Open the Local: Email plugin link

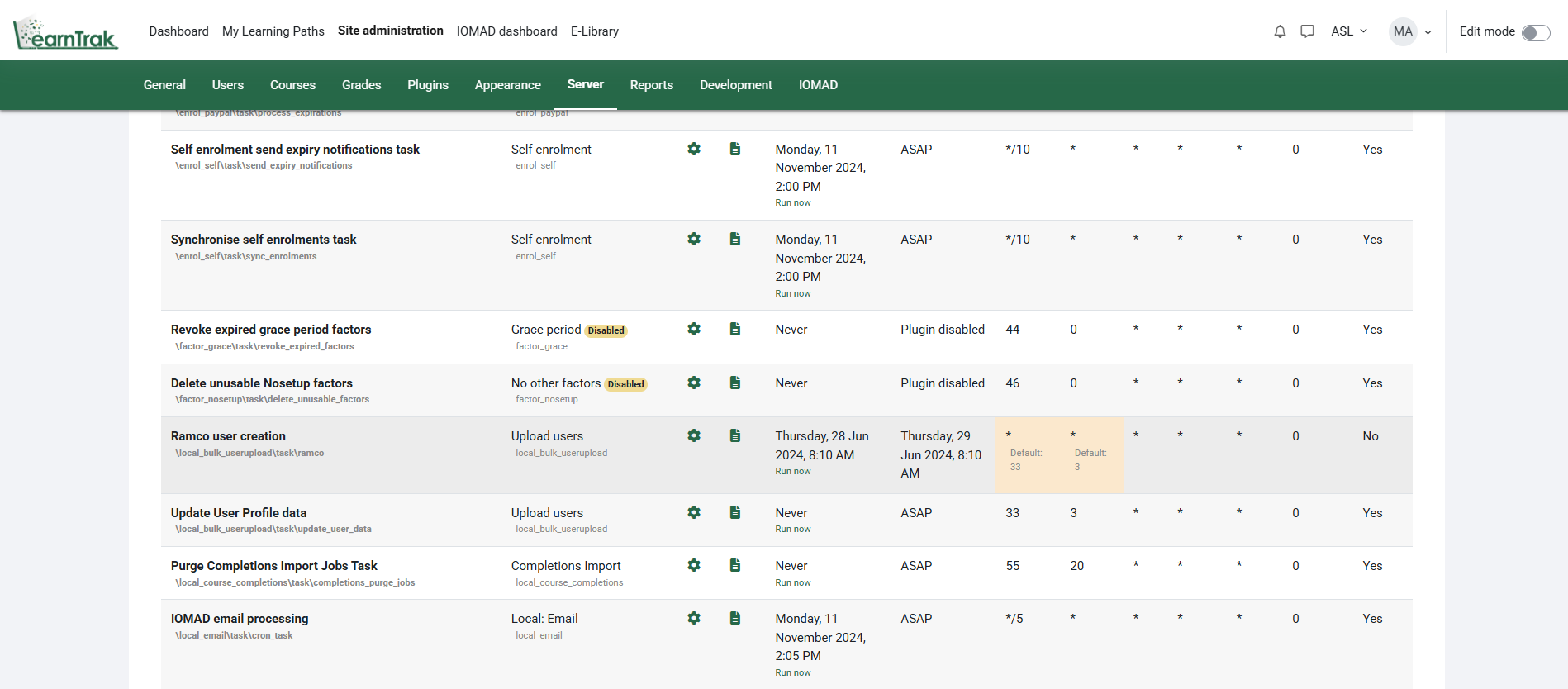(x=544, y=618)
